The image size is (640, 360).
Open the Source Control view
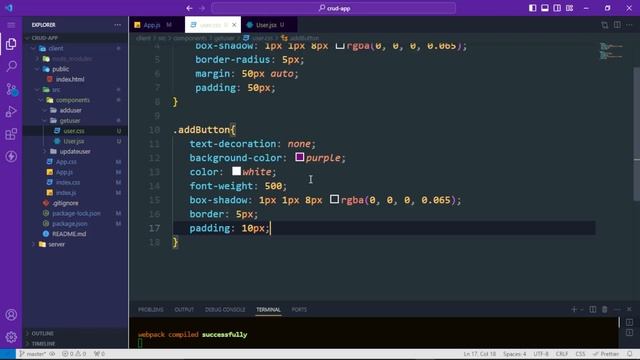(x=11, y=89)
